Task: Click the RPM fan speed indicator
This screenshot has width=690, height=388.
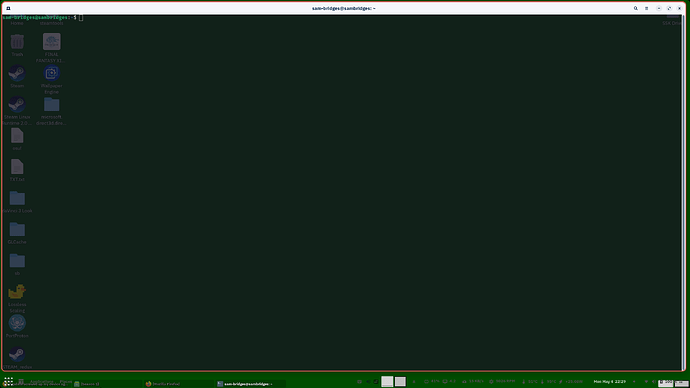Action: click(502, 381)
